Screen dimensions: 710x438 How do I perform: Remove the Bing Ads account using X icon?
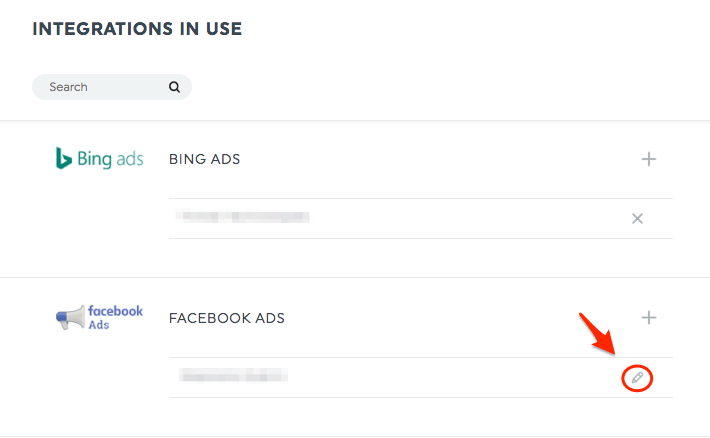637,219
